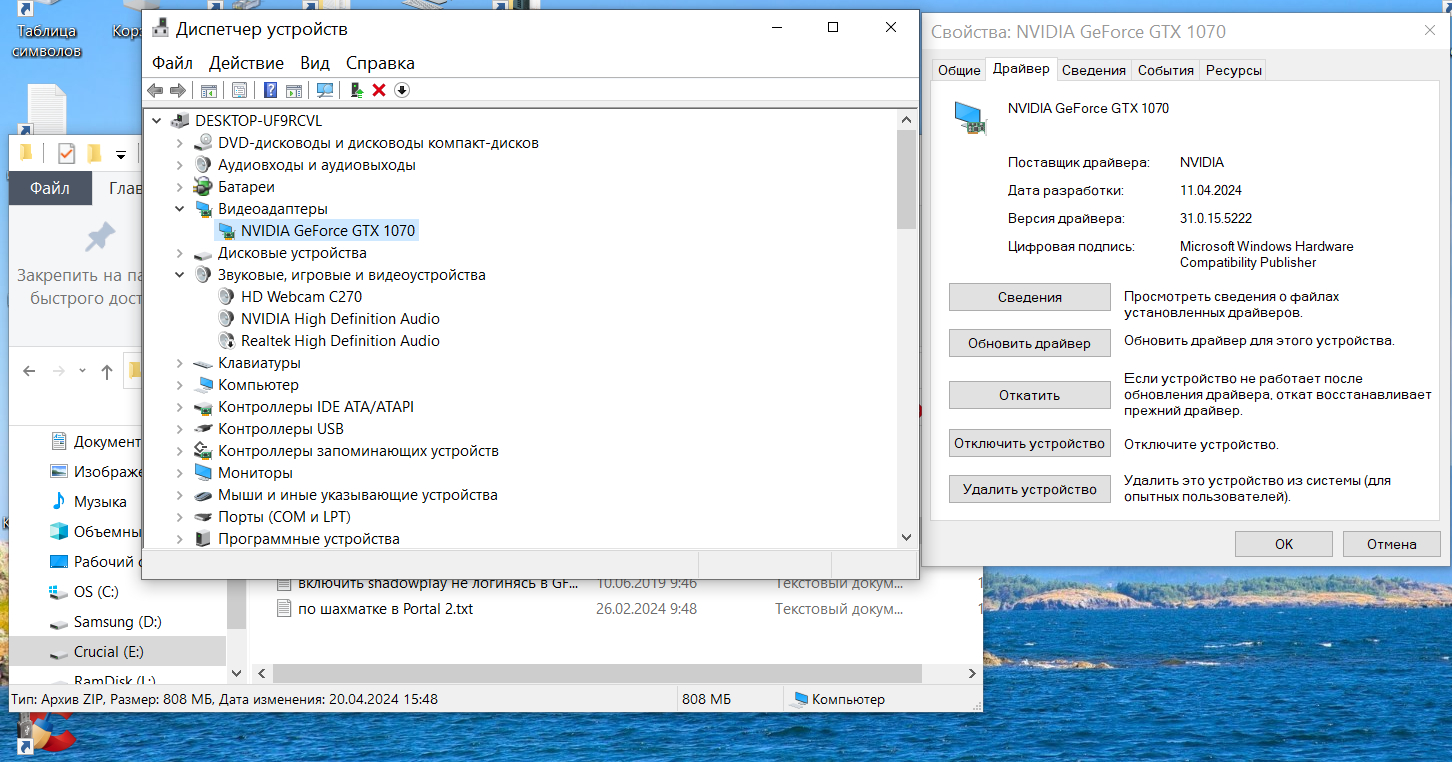1452x762 pixels.
Task: Open the Файл menu in Device Manager
Action: tap(172, 63)
